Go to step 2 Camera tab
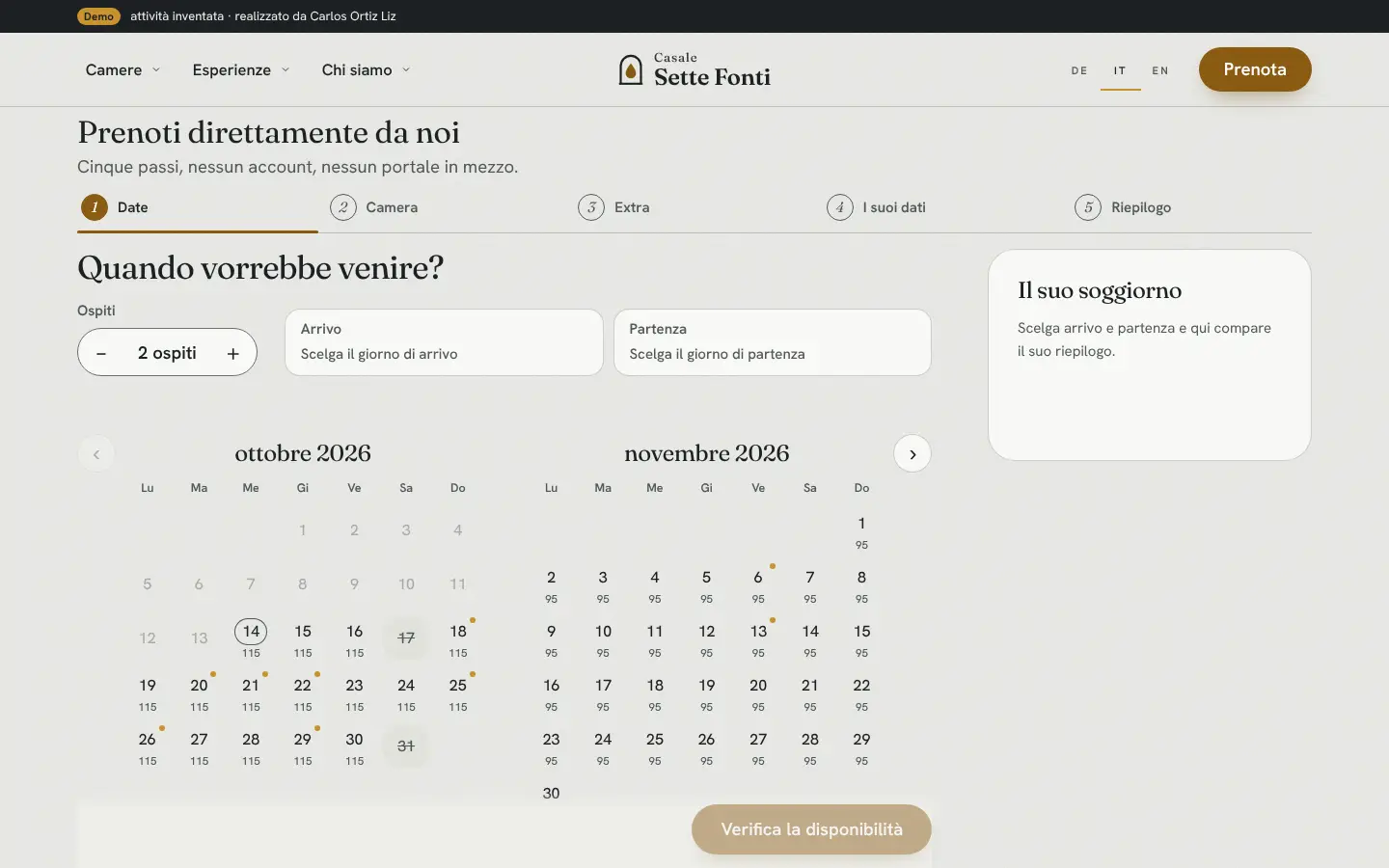The width and height of the screenshot is (1389, 868). (446, 207)
